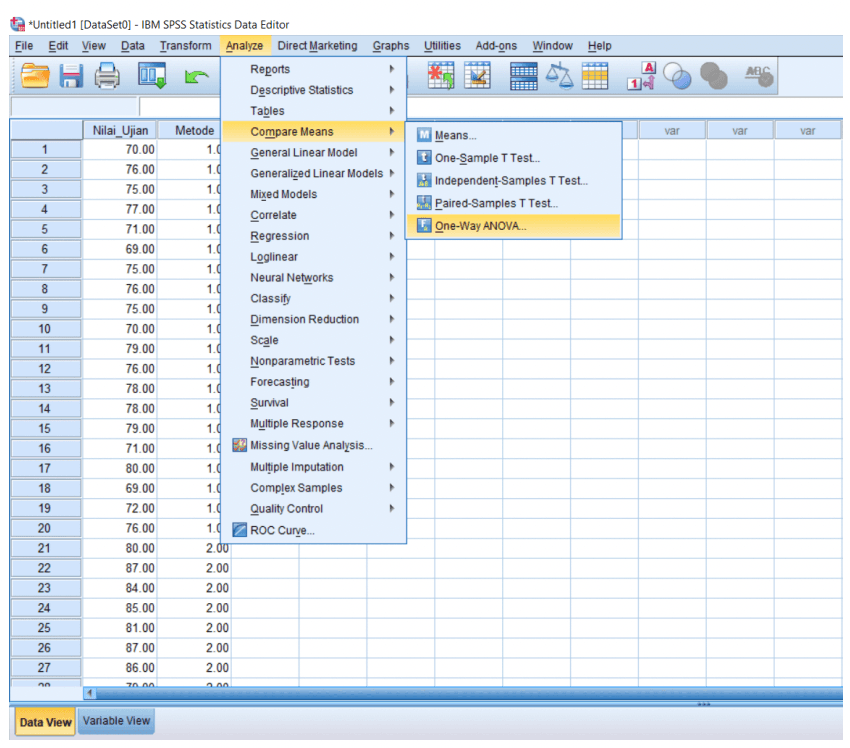850x748 pixels.
Task: Switch to the Variable View tab
Action: pyautogui.click(x=116, y=721)
